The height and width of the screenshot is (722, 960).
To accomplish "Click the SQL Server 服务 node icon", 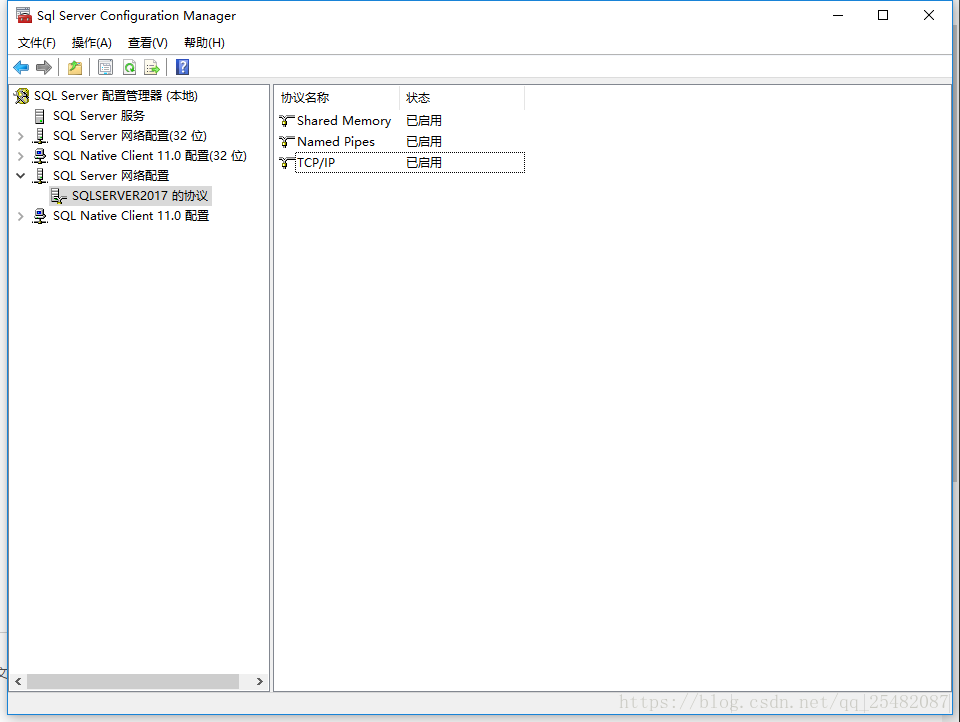I will point(40,116).
